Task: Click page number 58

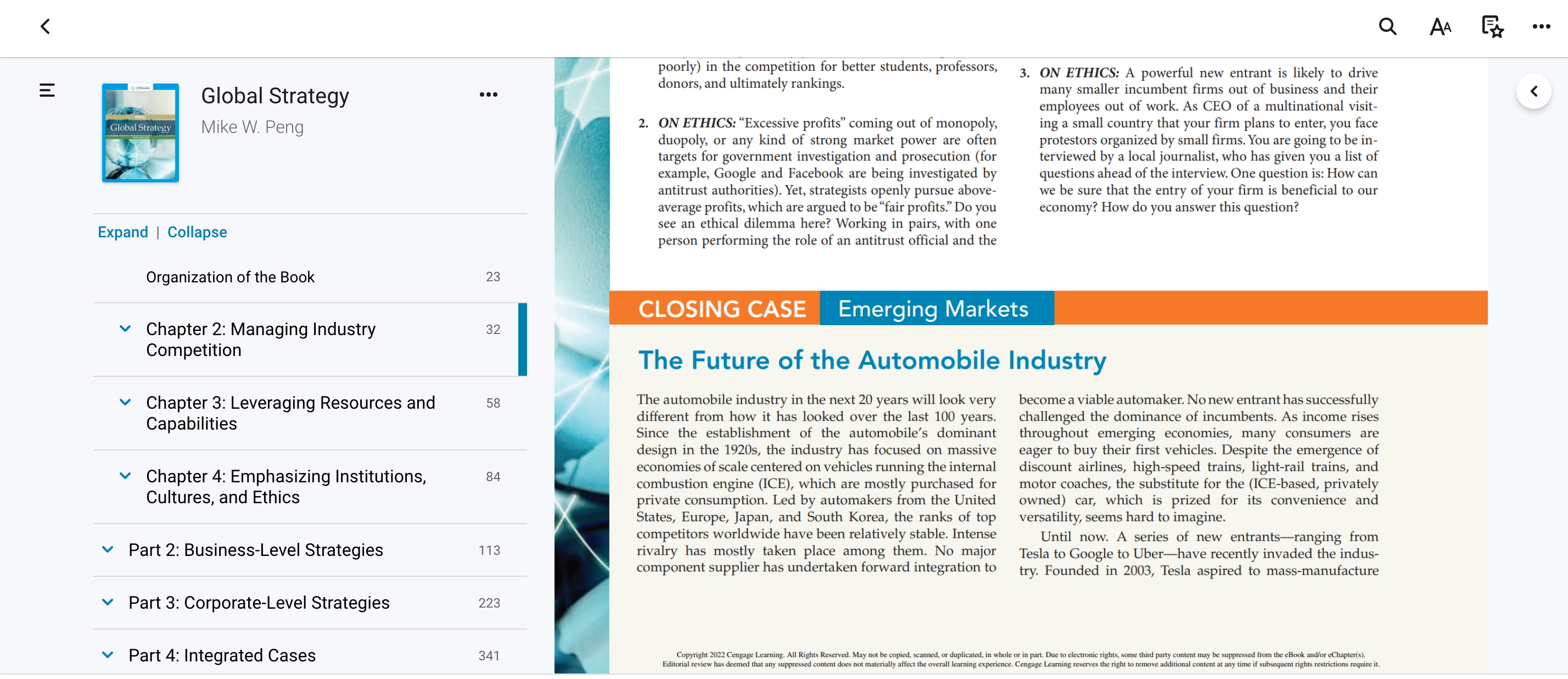Action: point(493,404)
